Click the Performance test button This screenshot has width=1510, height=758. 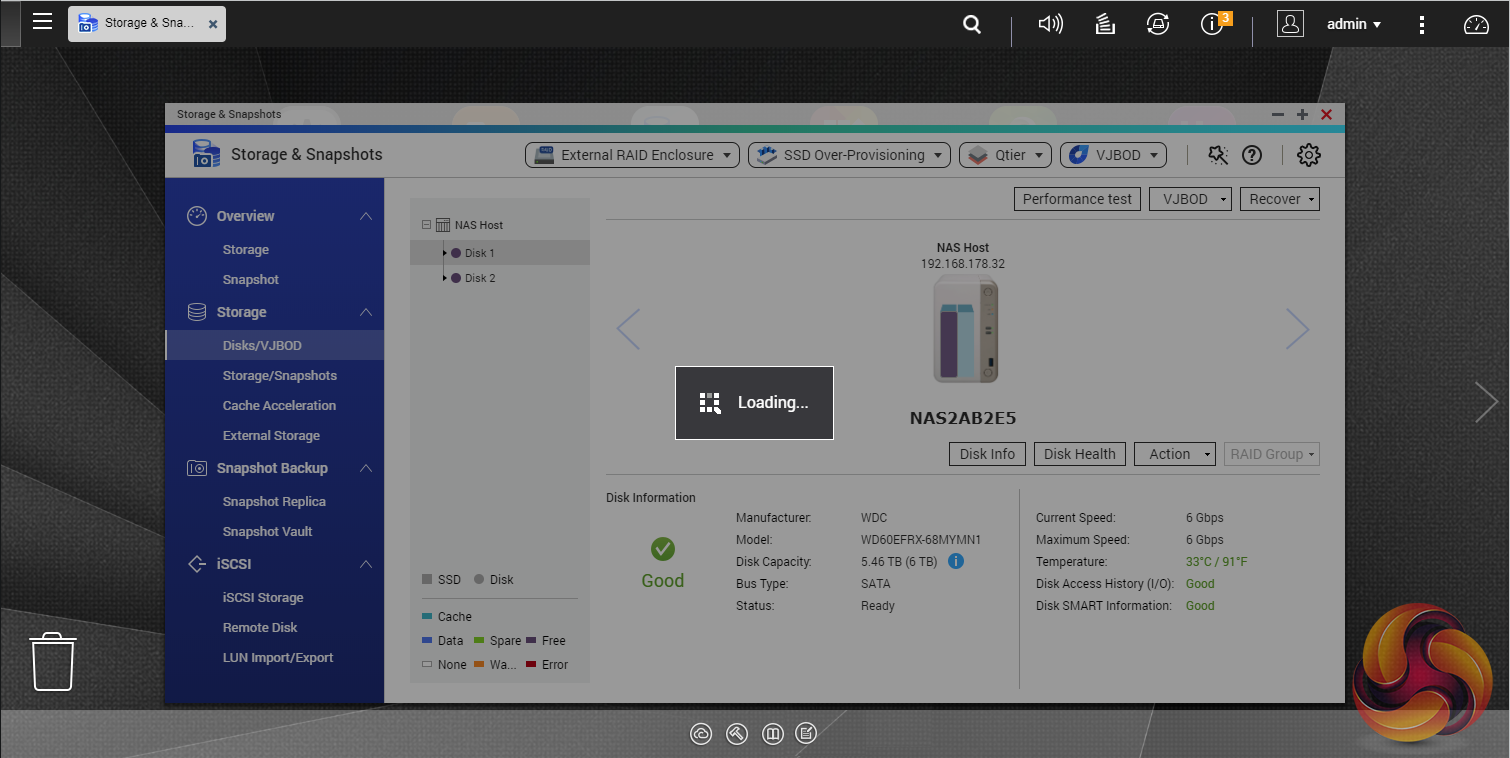point(1077,199)
